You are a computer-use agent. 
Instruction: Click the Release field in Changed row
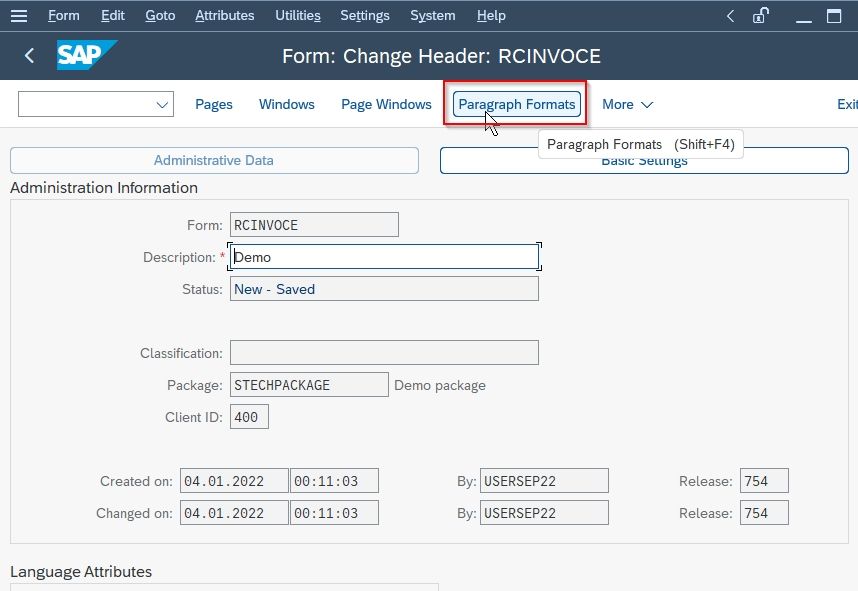pyautogui.click(x=764, y=513)
